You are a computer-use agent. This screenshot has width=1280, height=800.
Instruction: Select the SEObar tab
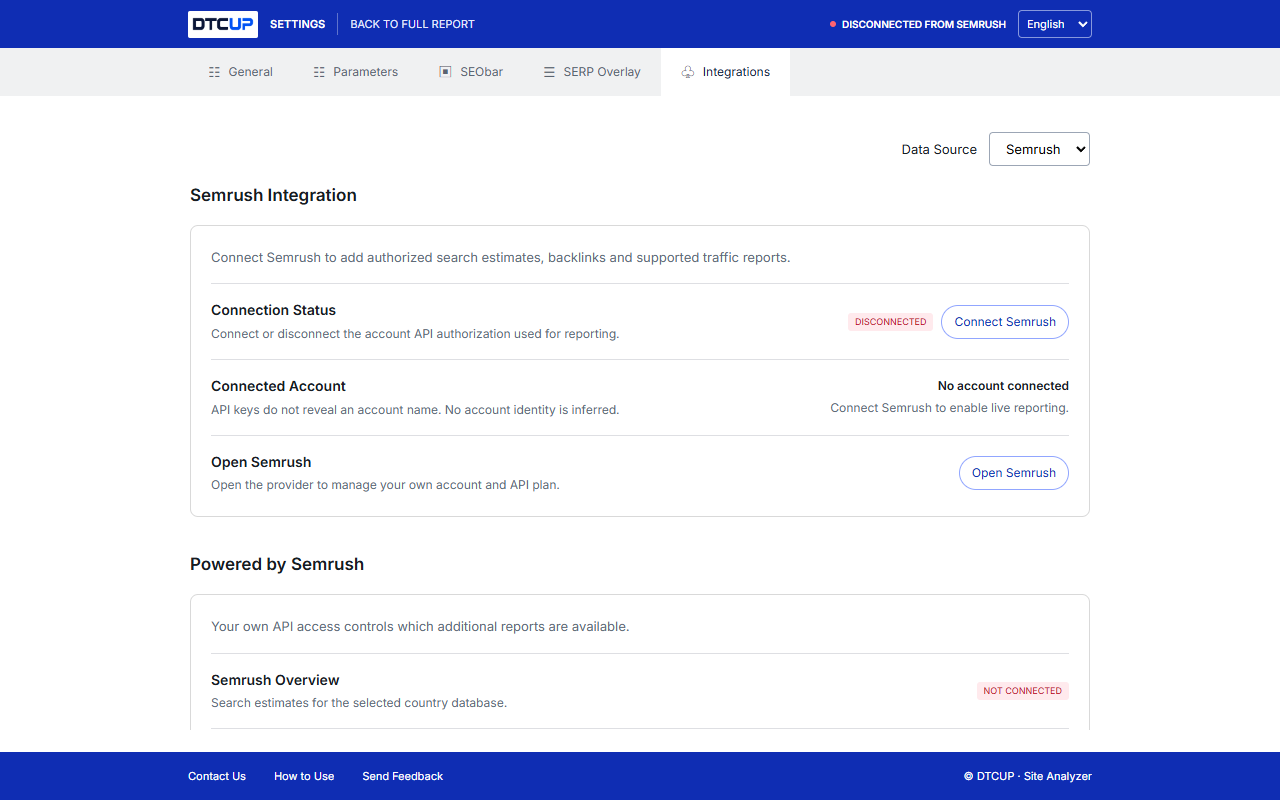point(471,72)
